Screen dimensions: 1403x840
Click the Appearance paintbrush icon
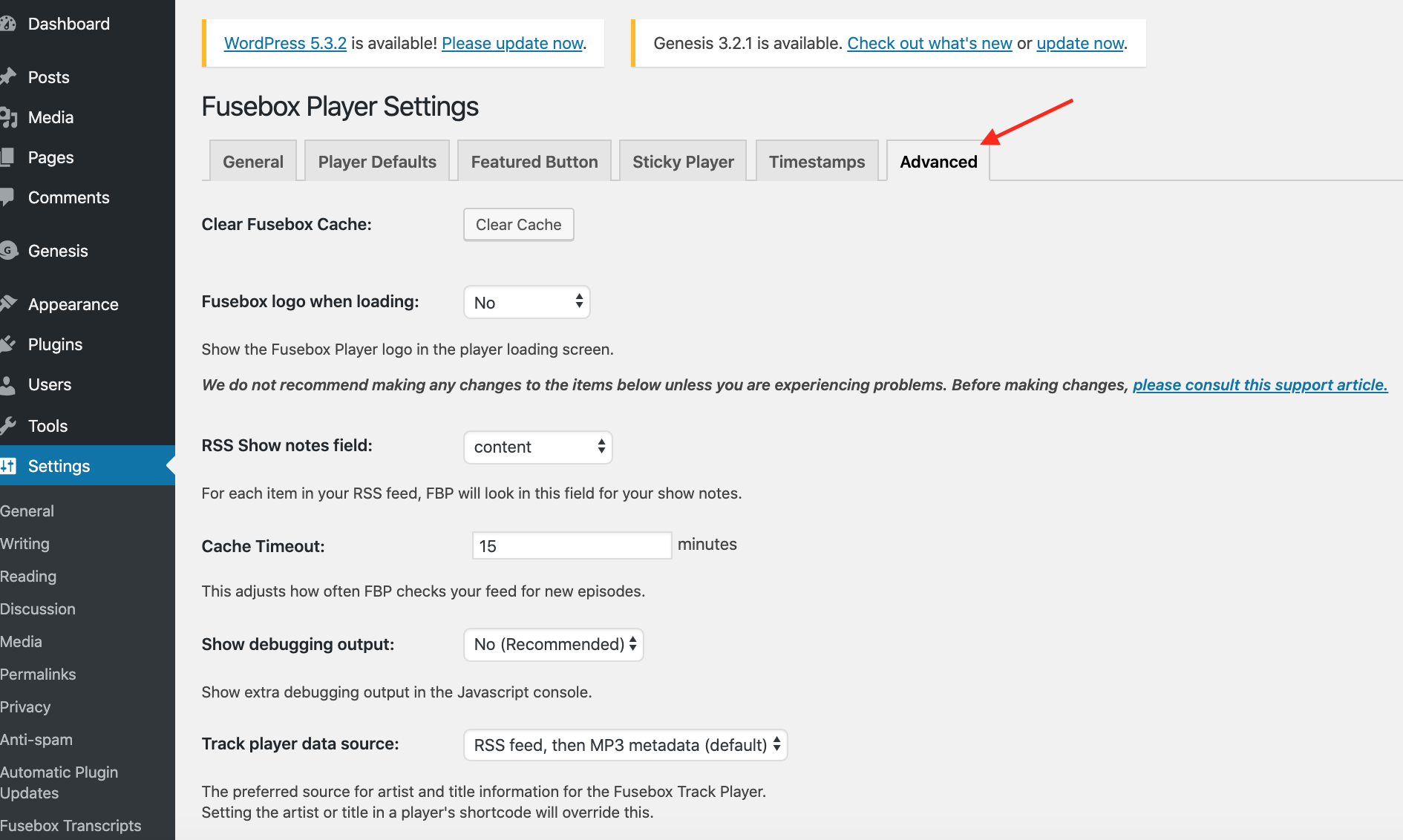tap(8, 303)
